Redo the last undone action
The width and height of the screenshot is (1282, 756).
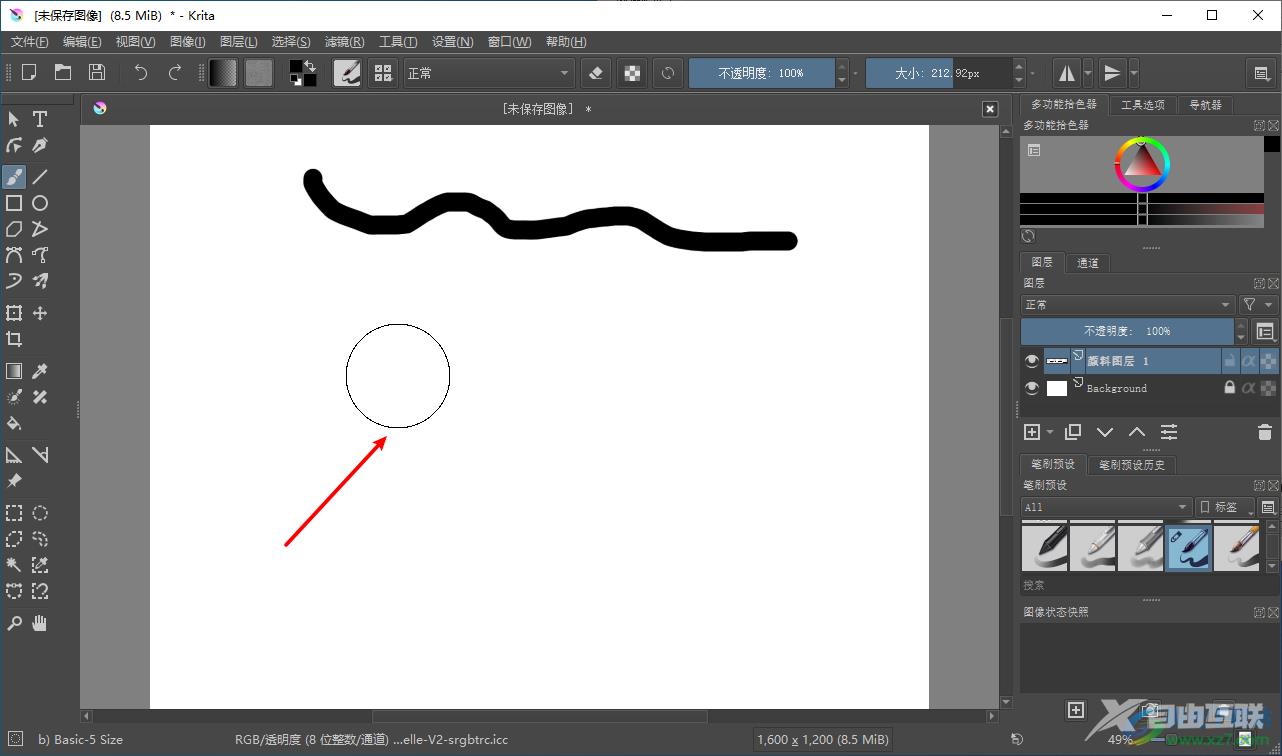pos(175,72)
